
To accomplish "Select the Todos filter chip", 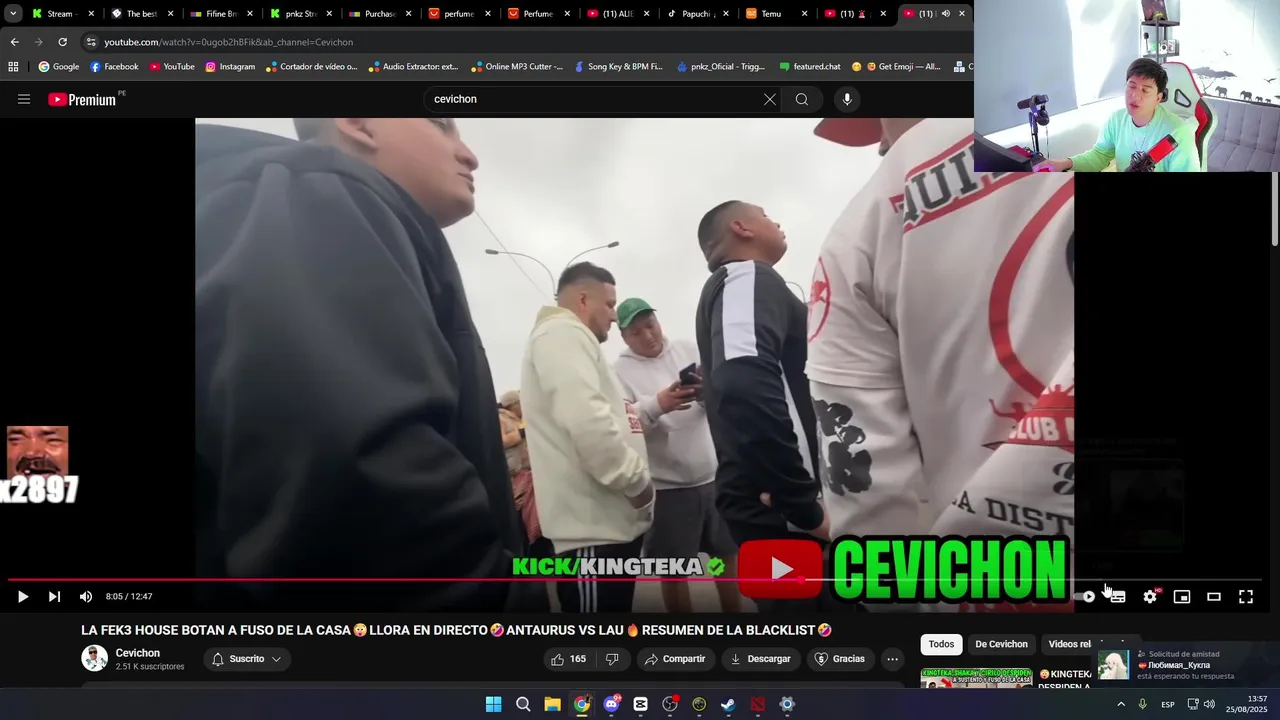I will [x=941, y=644].
